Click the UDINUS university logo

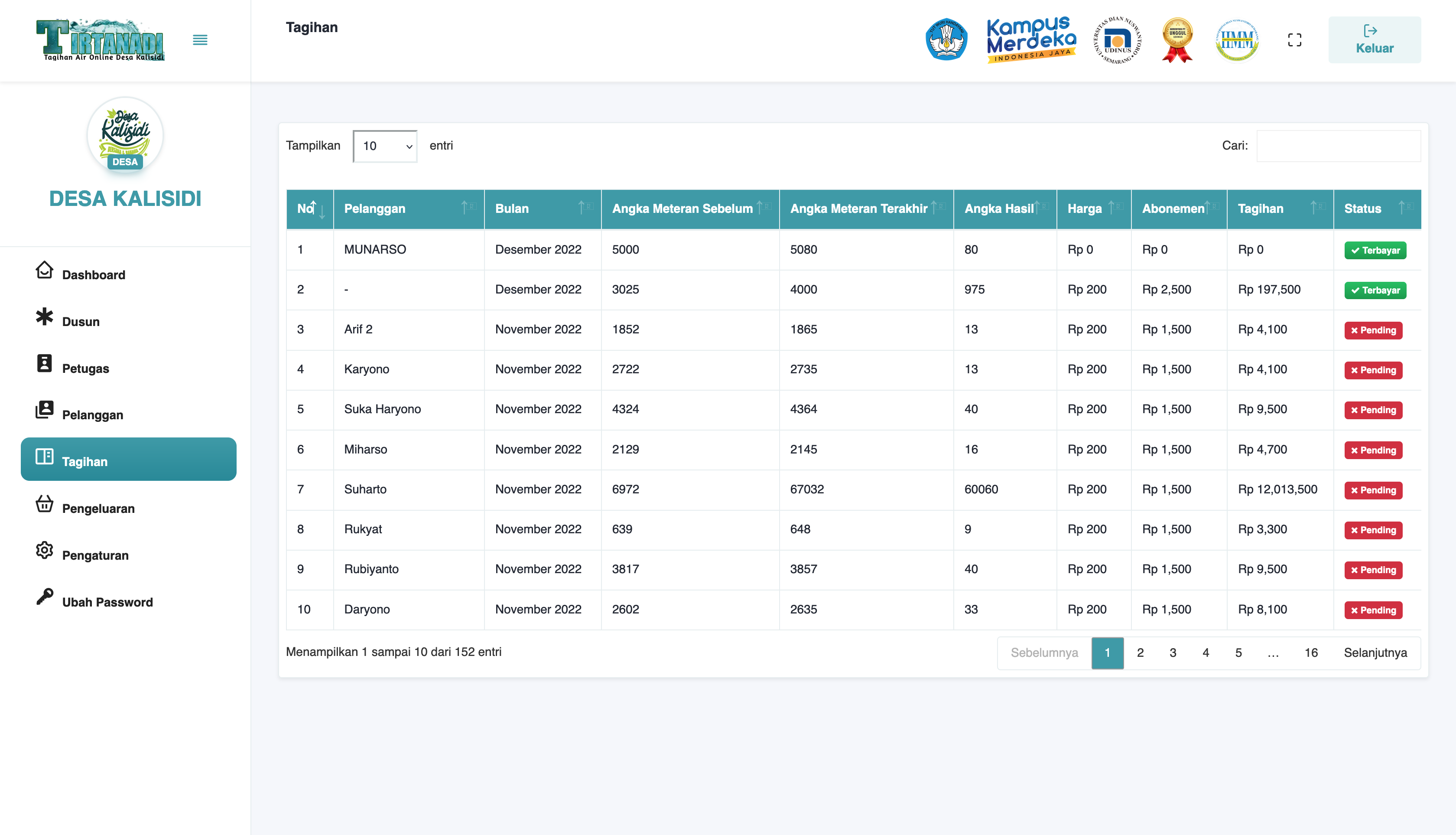tap(1118, 39)
